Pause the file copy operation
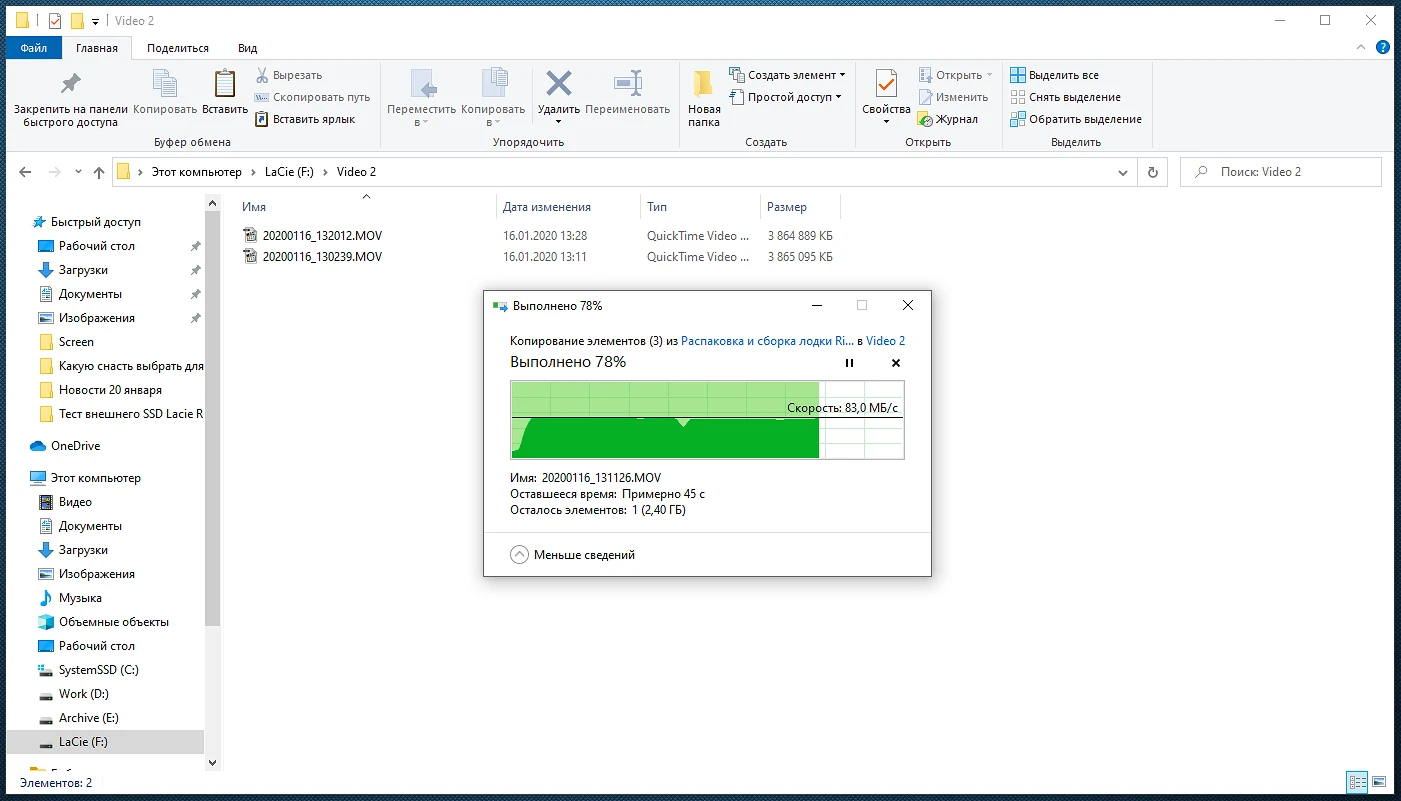 849,363
